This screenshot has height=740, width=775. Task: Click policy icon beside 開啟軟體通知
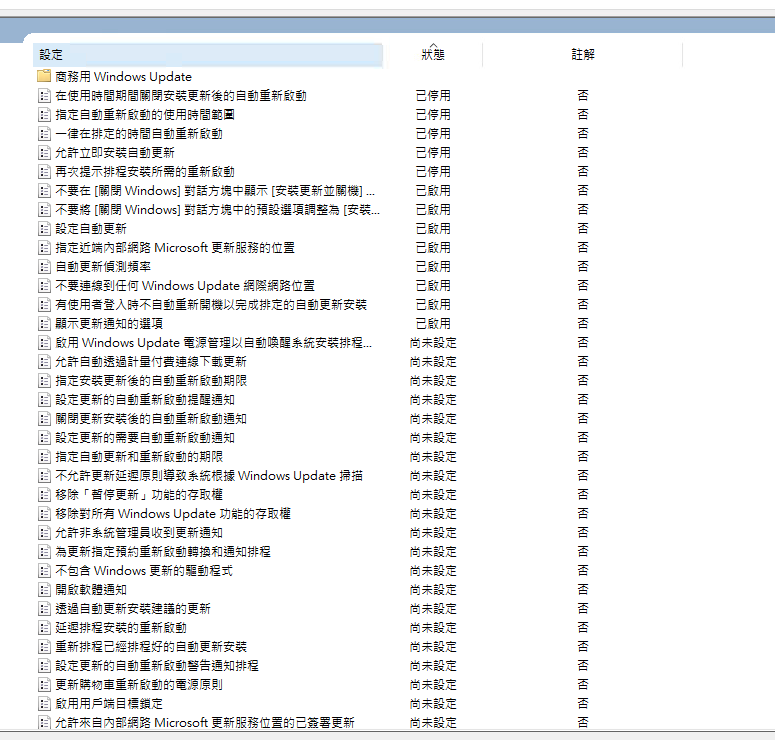[44, 590]
